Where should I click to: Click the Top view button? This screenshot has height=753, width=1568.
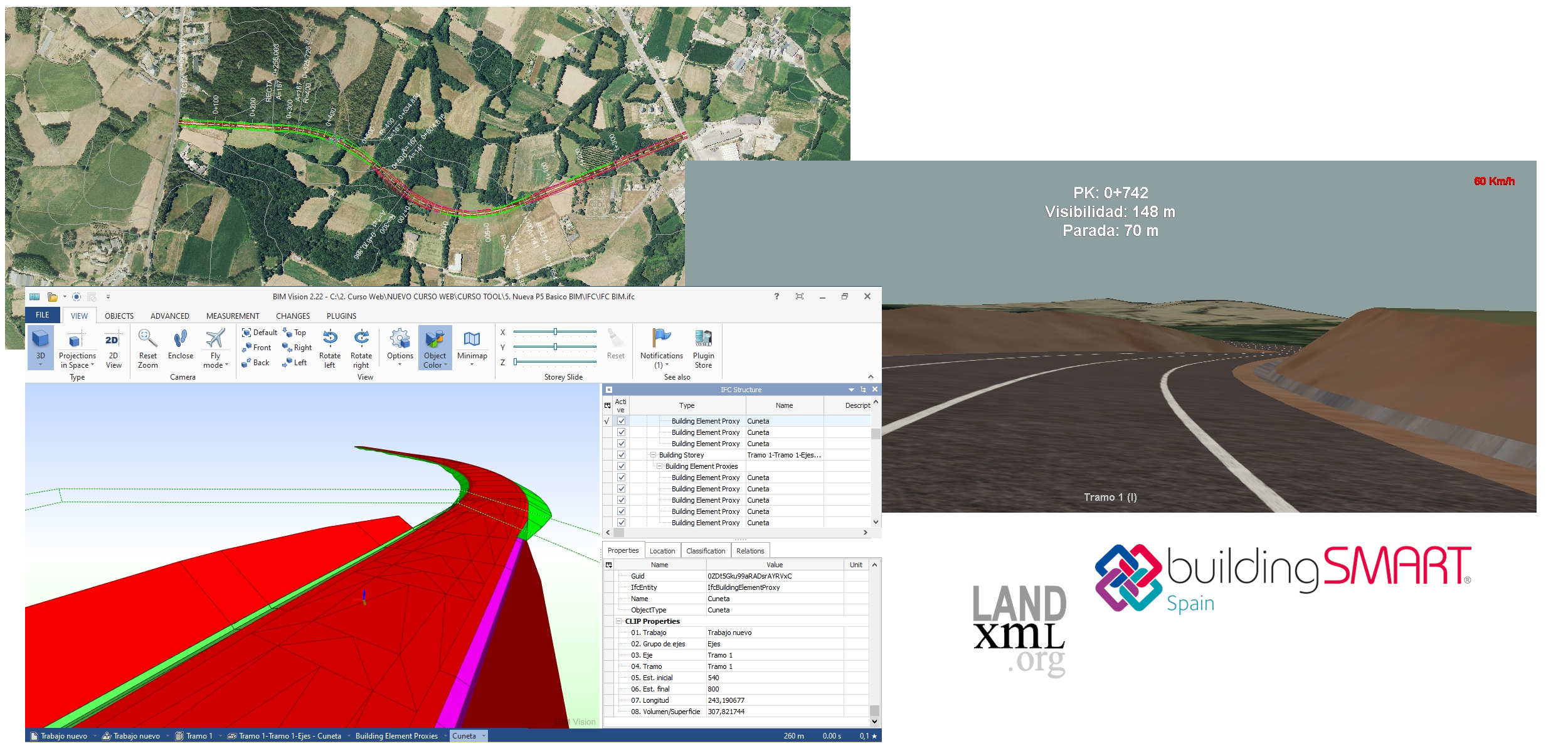[x=295, y=333]
